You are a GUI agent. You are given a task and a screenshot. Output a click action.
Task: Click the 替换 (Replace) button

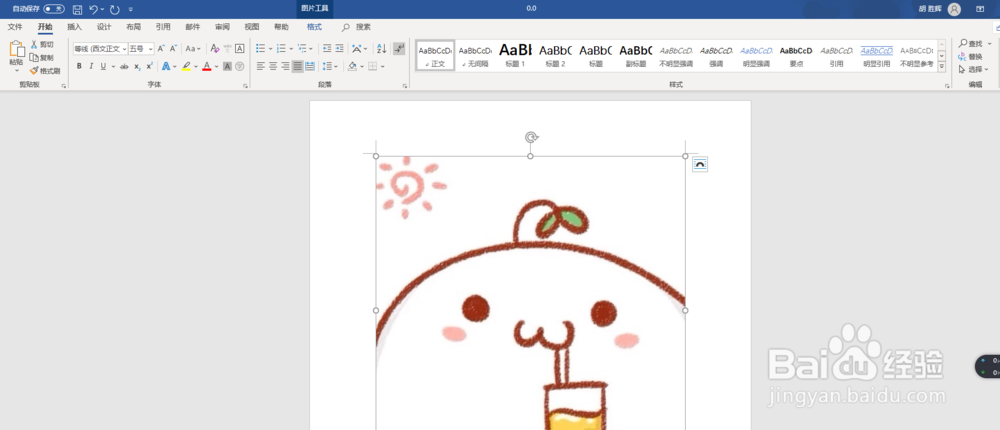(x=971, y=56)
